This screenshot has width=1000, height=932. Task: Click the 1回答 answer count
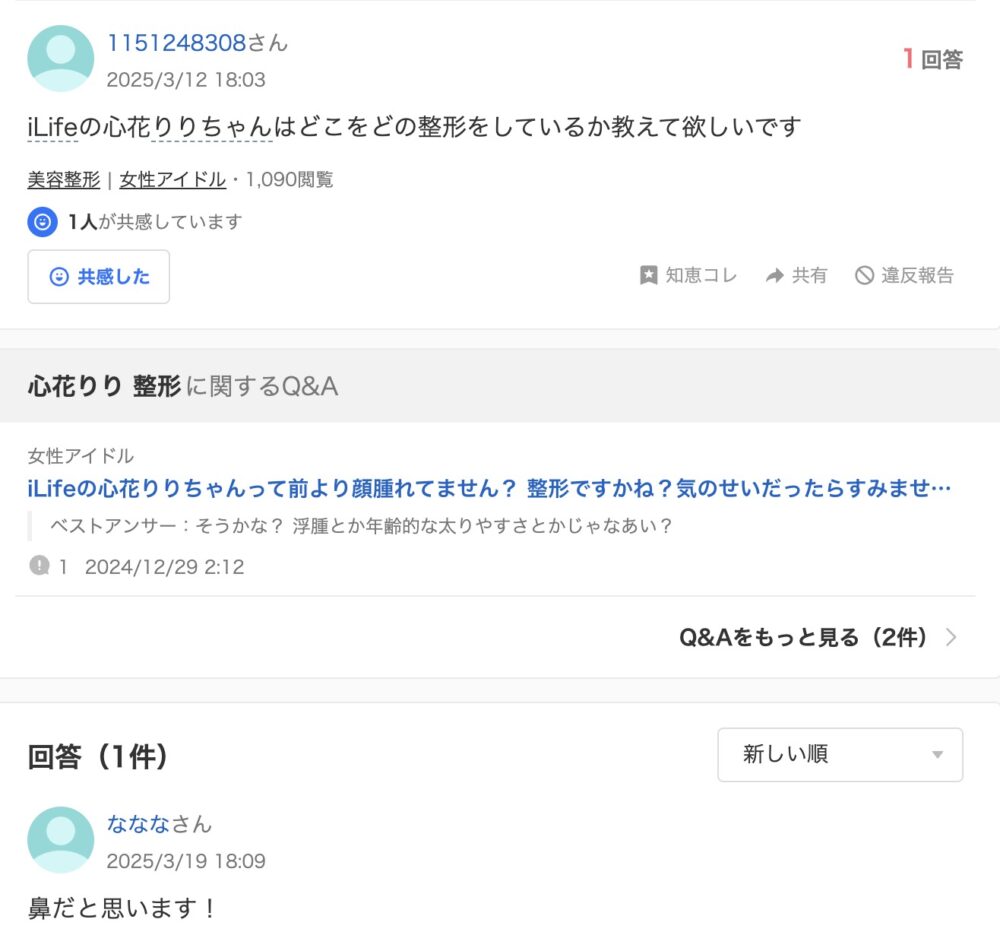933,59
